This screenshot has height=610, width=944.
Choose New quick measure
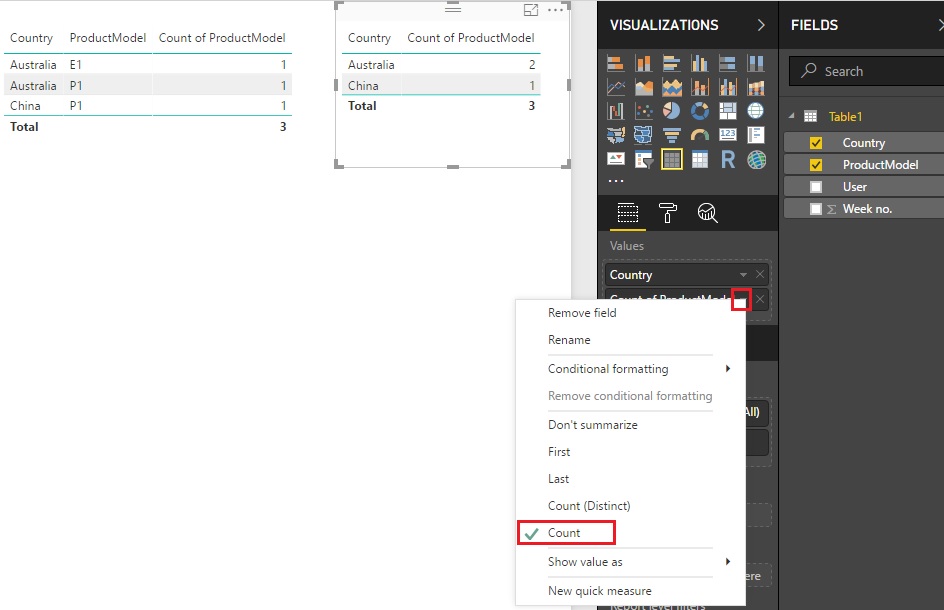pyautogui.click(x=630, y=591)
